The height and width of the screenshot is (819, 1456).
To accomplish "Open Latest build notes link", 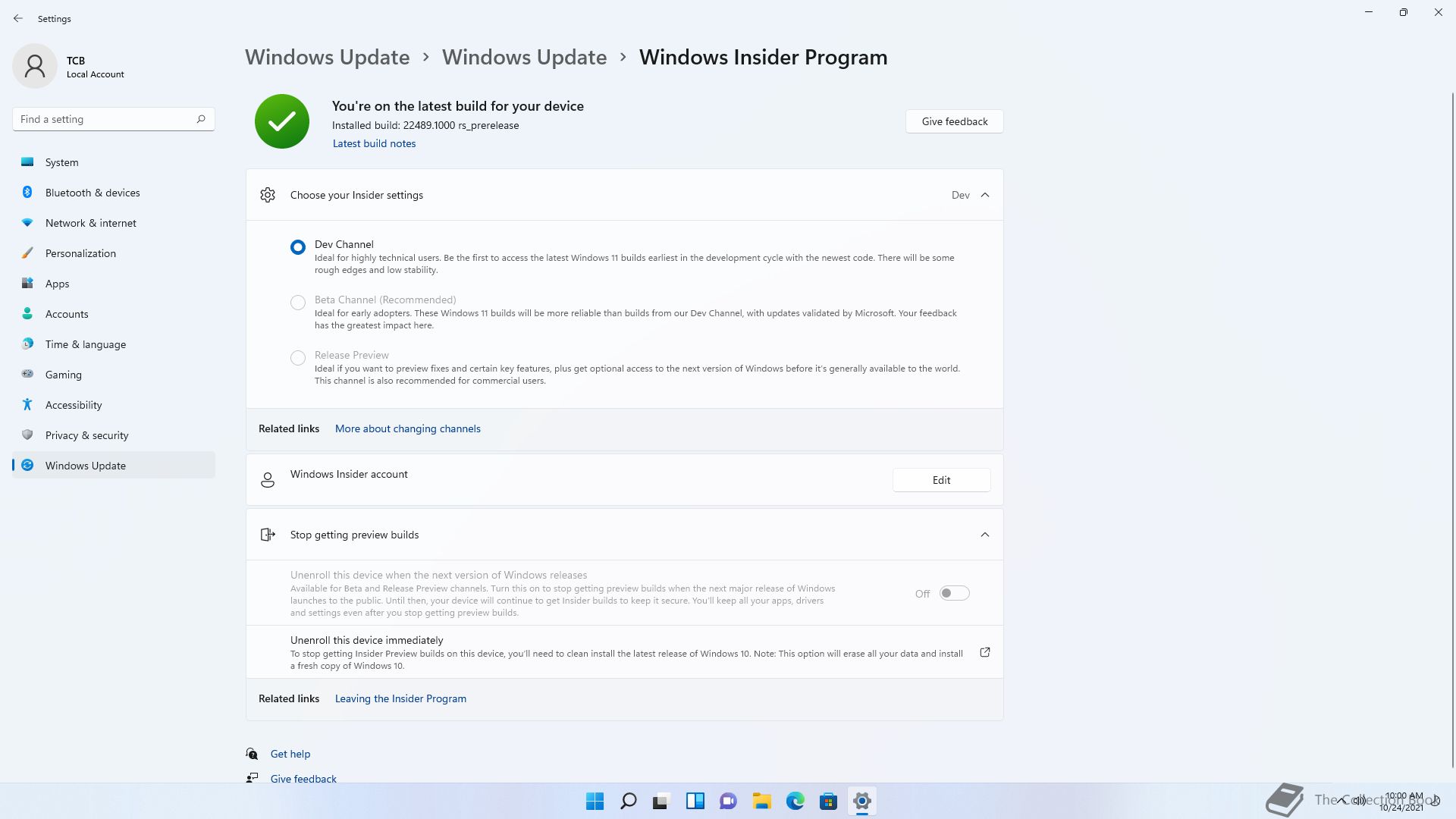I will pyautogui.click(x=374, y=143).
